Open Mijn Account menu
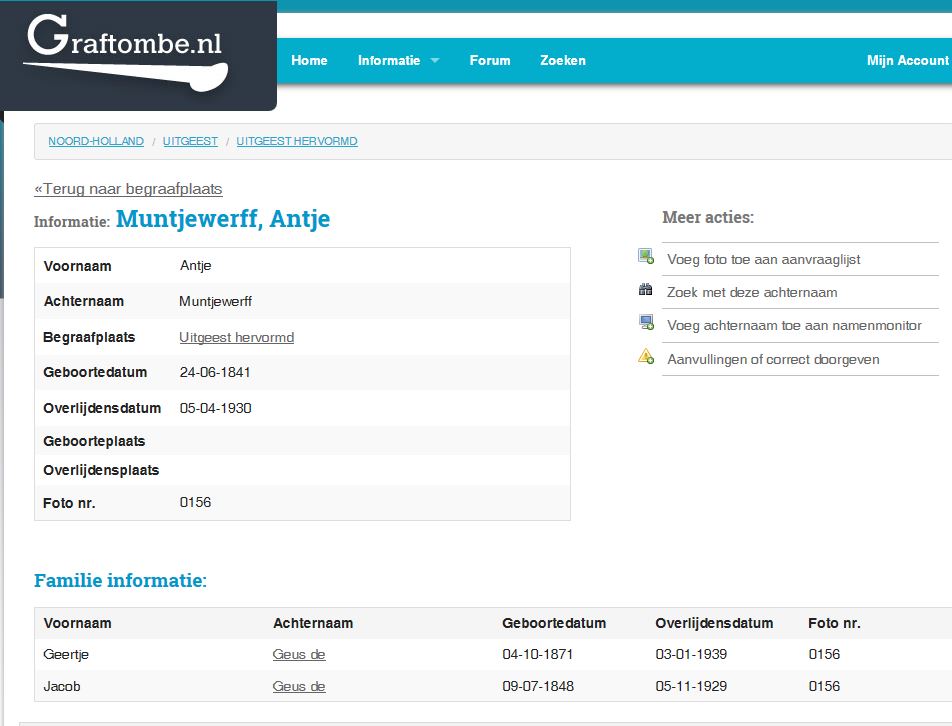 click(x=907, y=61)
